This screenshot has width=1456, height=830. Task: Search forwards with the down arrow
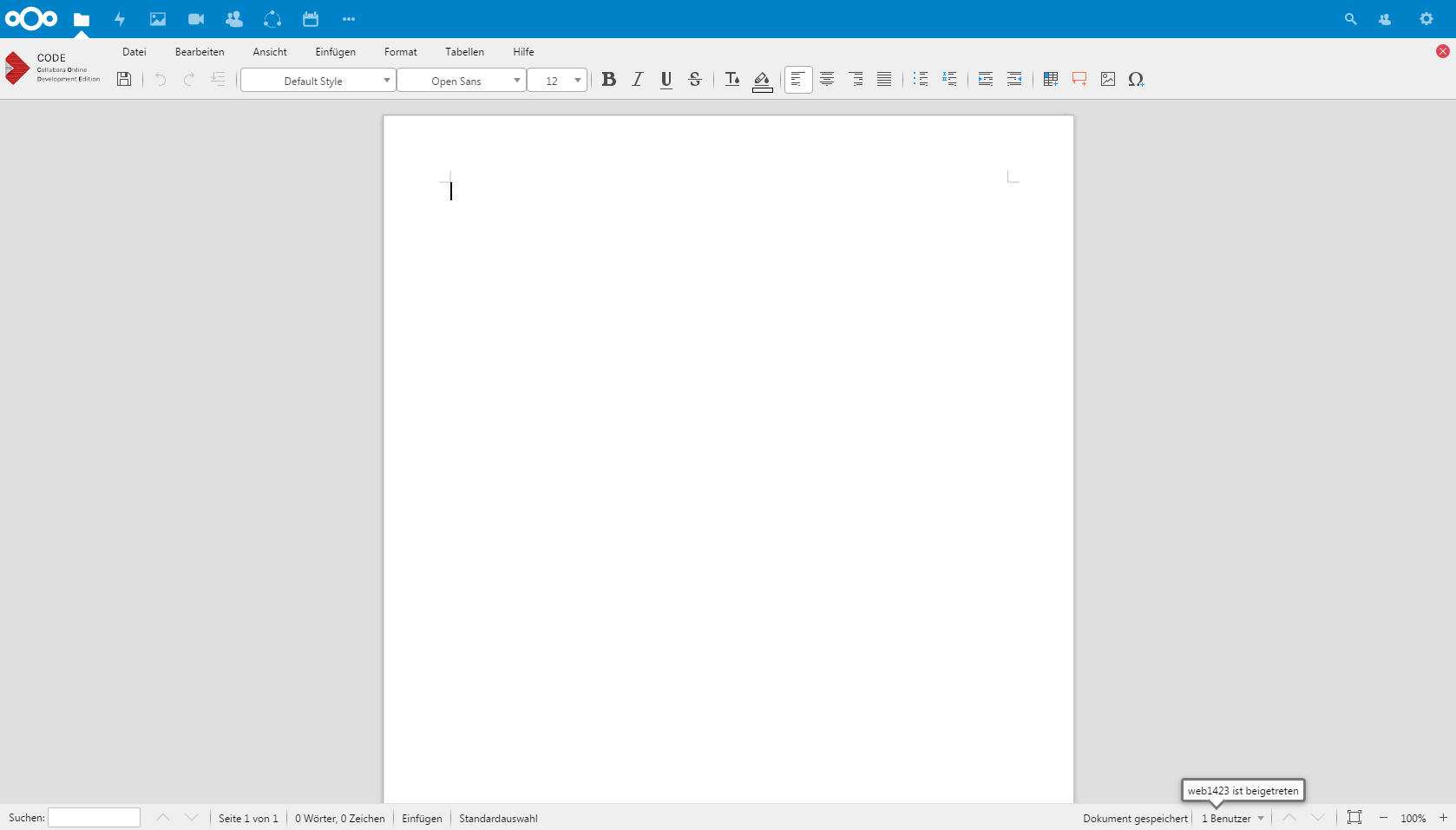click(x=192, y=817)
